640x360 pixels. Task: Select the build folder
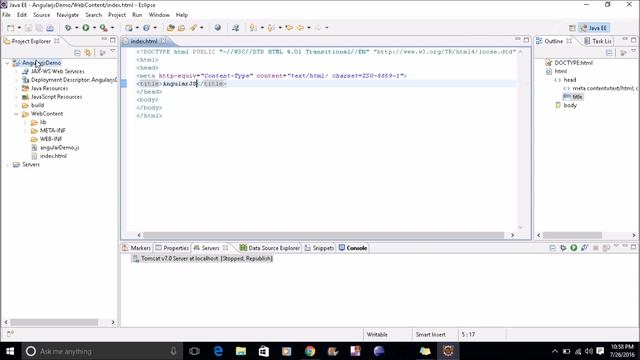[37, 105]
